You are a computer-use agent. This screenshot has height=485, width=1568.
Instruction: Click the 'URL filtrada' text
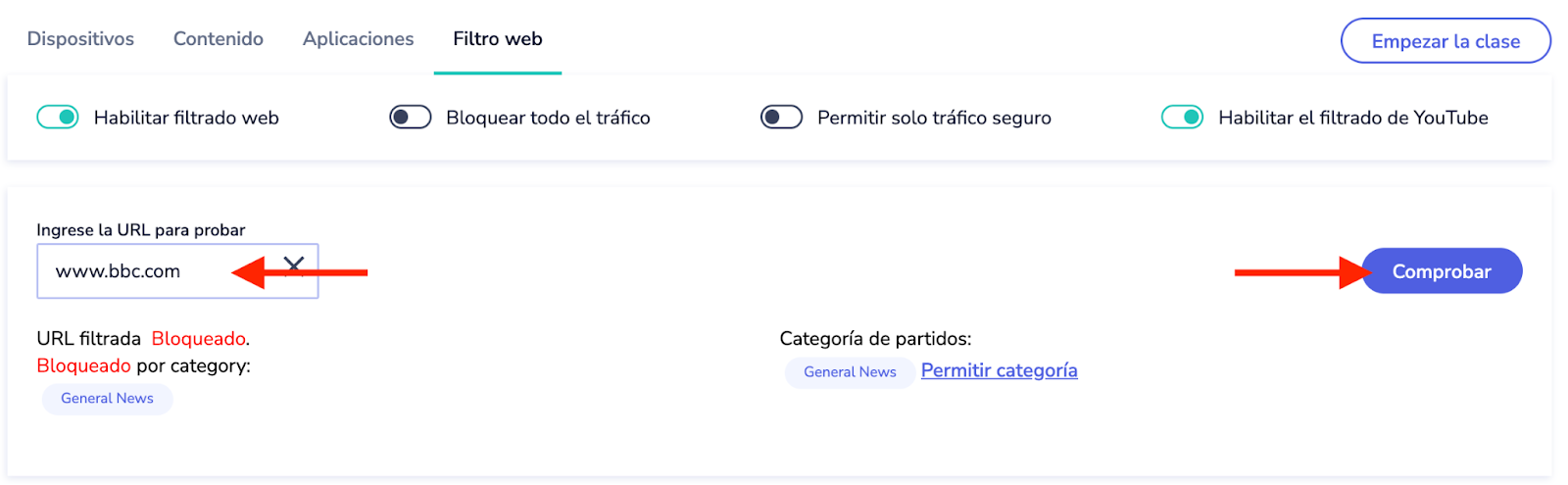click(x=88, y=339)
